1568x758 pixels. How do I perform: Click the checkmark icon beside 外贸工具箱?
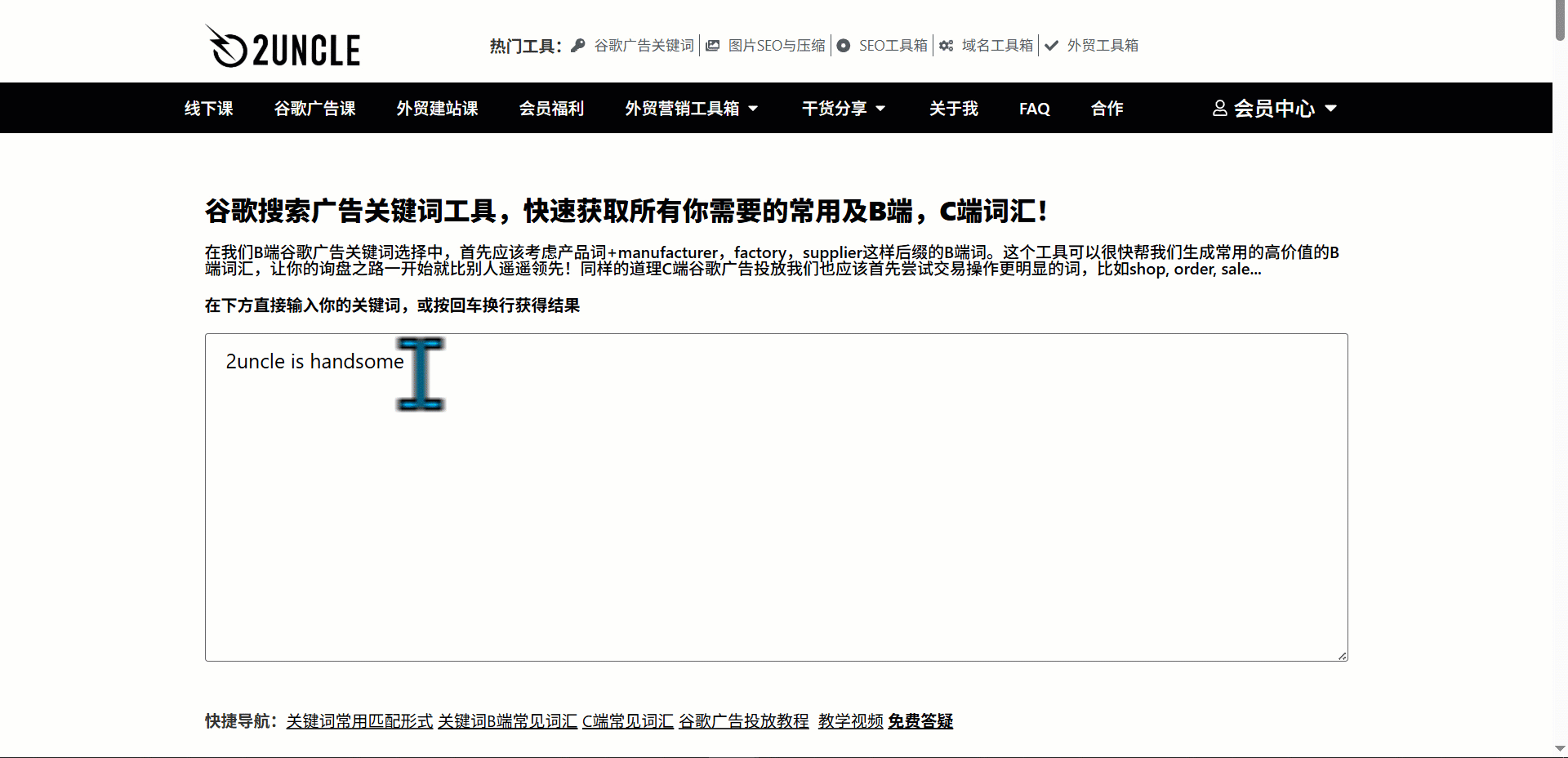click(x=1052, y=46)
